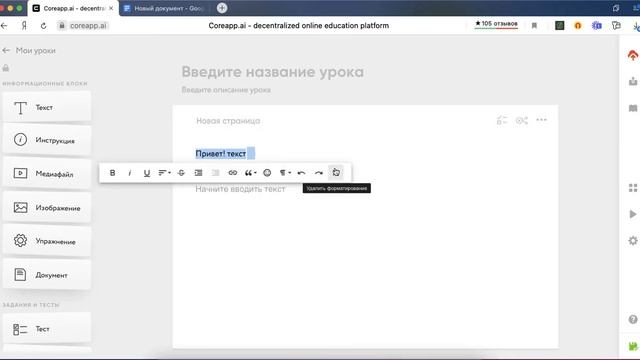Open the text alignment dropdown
The height and width of the screenshot is (360, 640).
point(164,173)
